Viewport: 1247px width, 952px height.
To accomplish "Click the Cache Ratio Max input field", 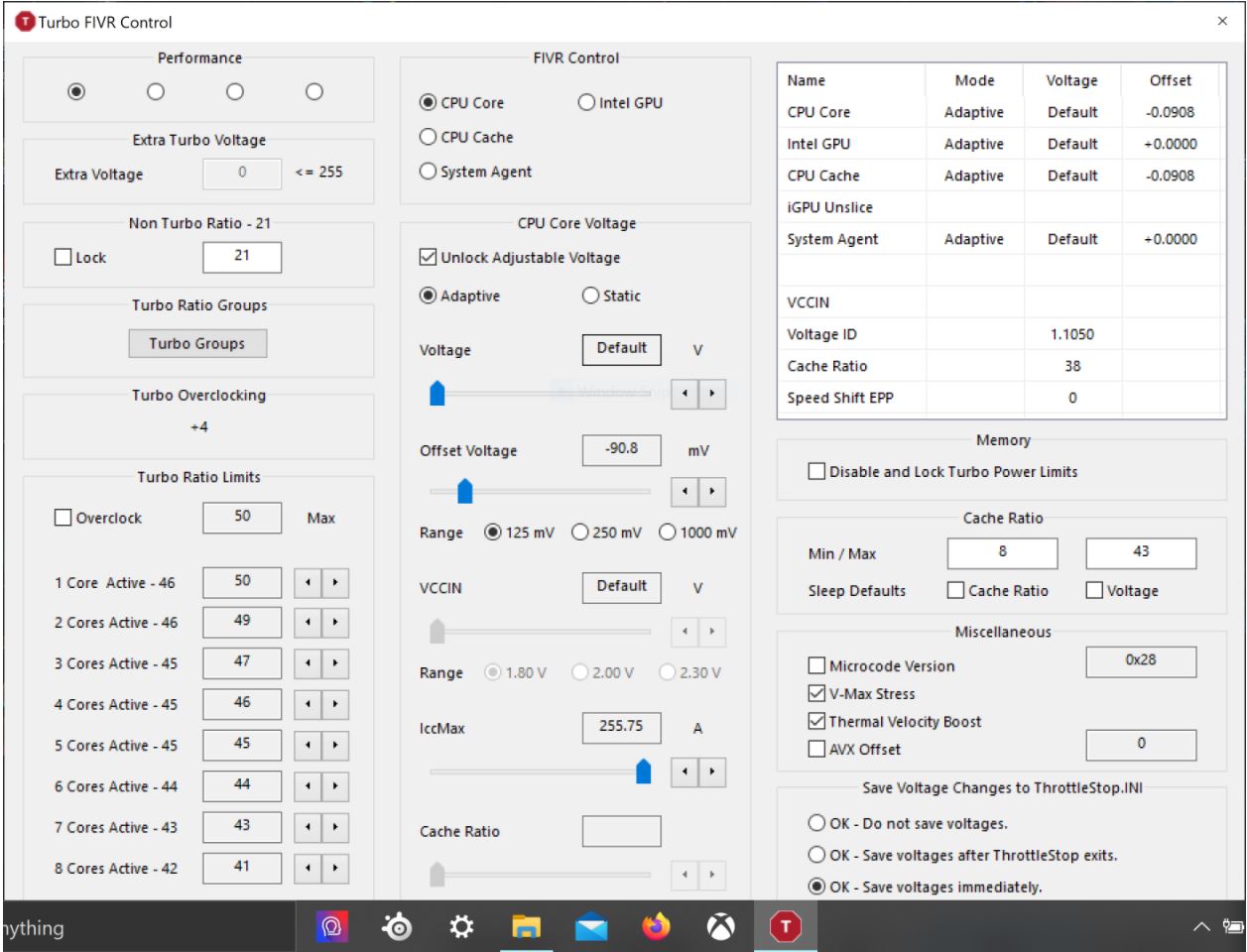I will [x=1140, y=552].
